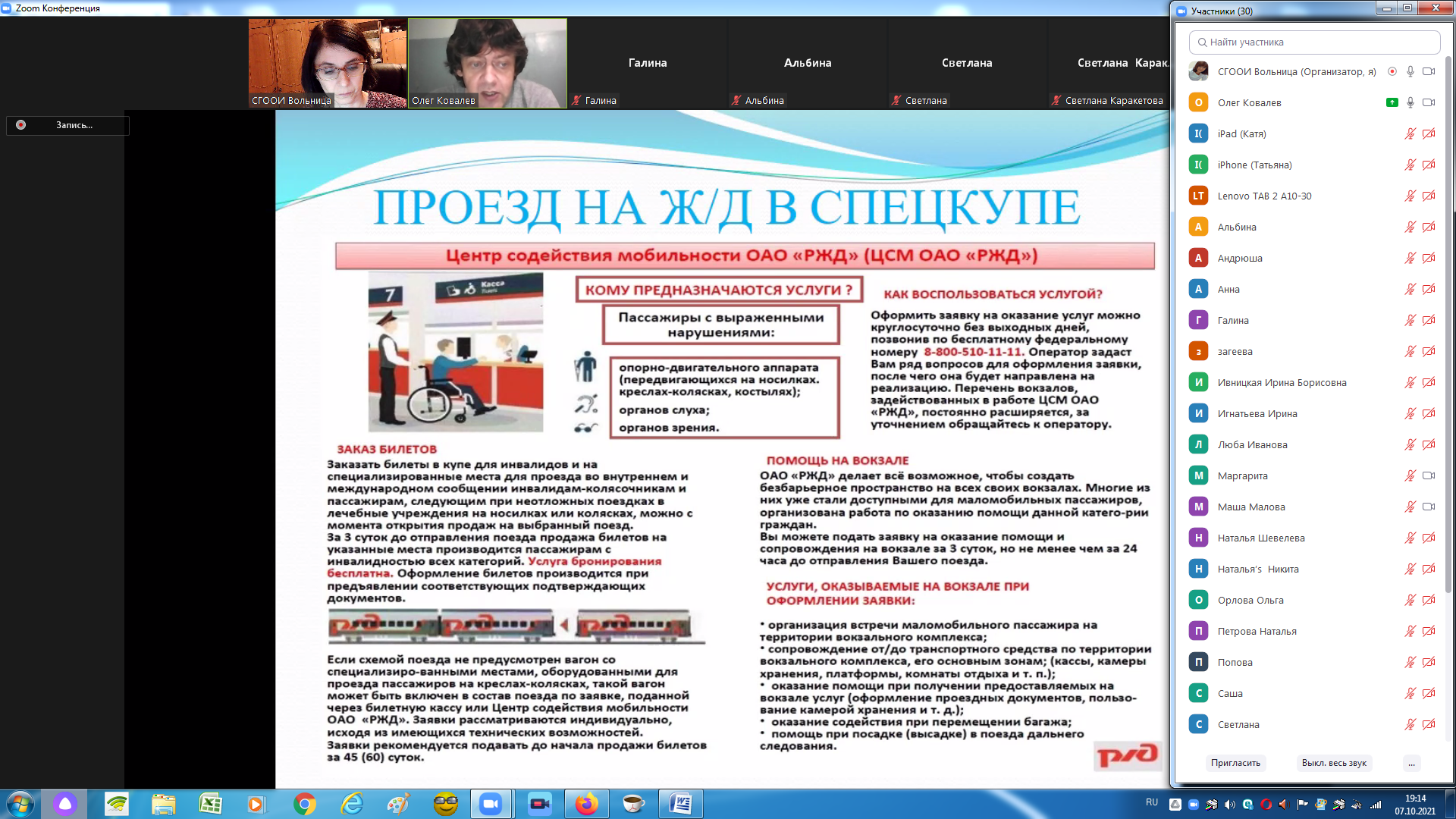Switch to Microsoft Word in taskbar
Image resolution: width=1456 pixels, height=819 pixels.
tap(681, 804)
